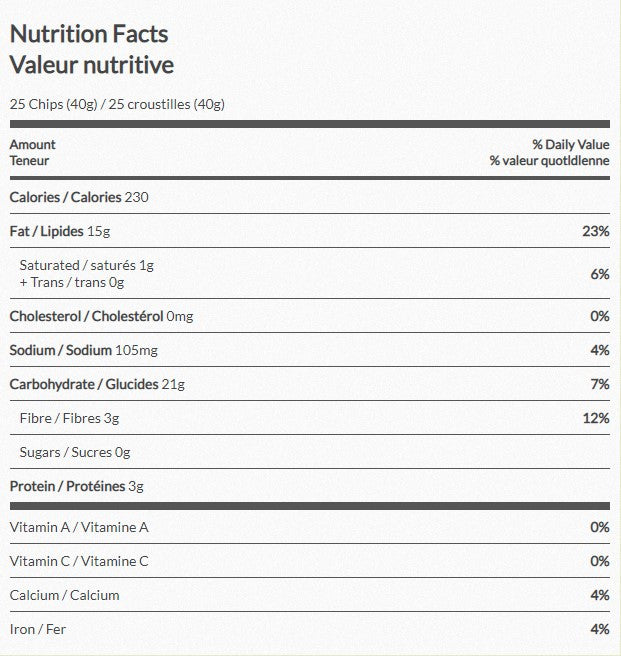Select the Vitamin C / Vitamine C label

click(x=79, y=561)
